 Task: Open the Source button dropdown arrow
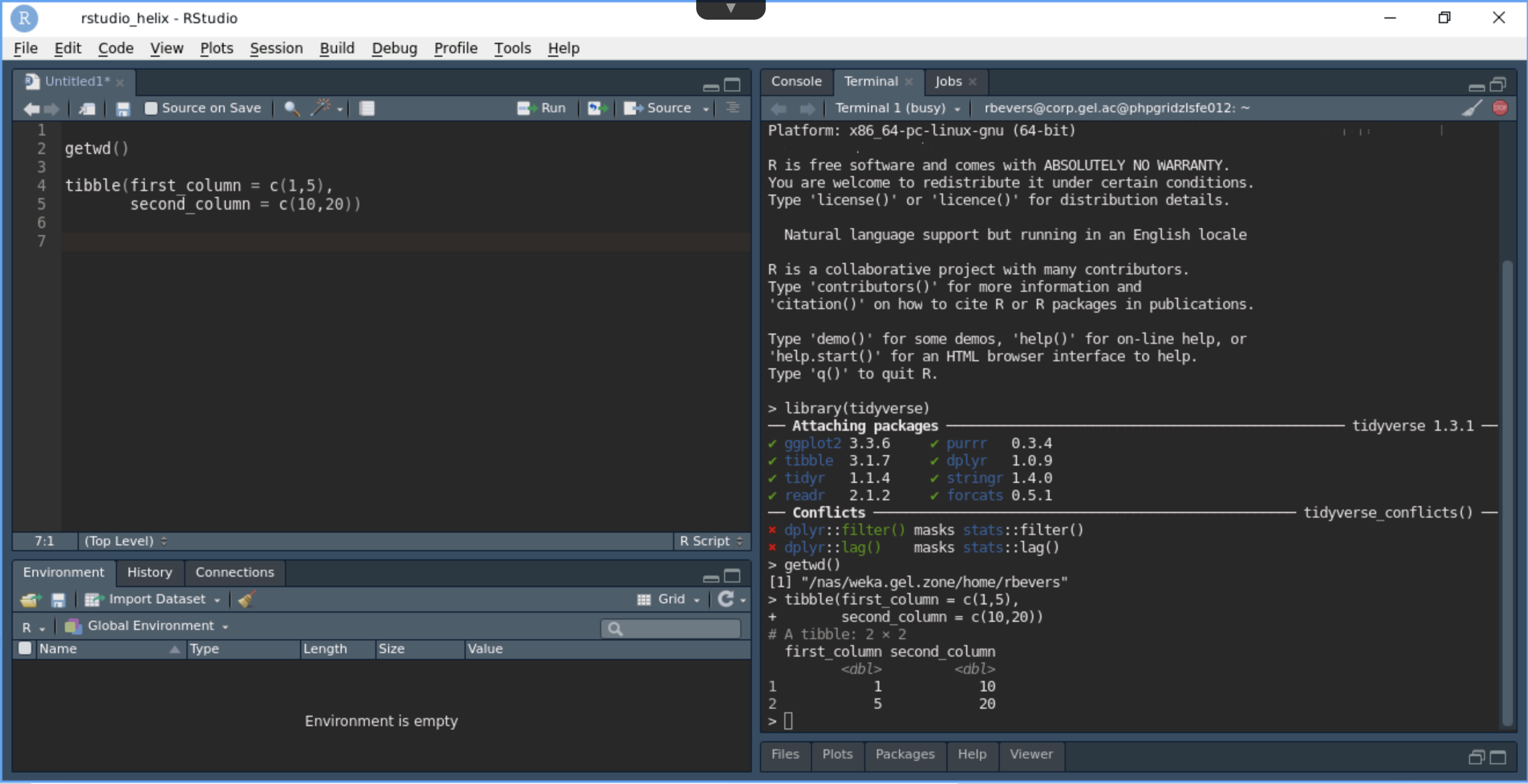(x=706, y=109)
